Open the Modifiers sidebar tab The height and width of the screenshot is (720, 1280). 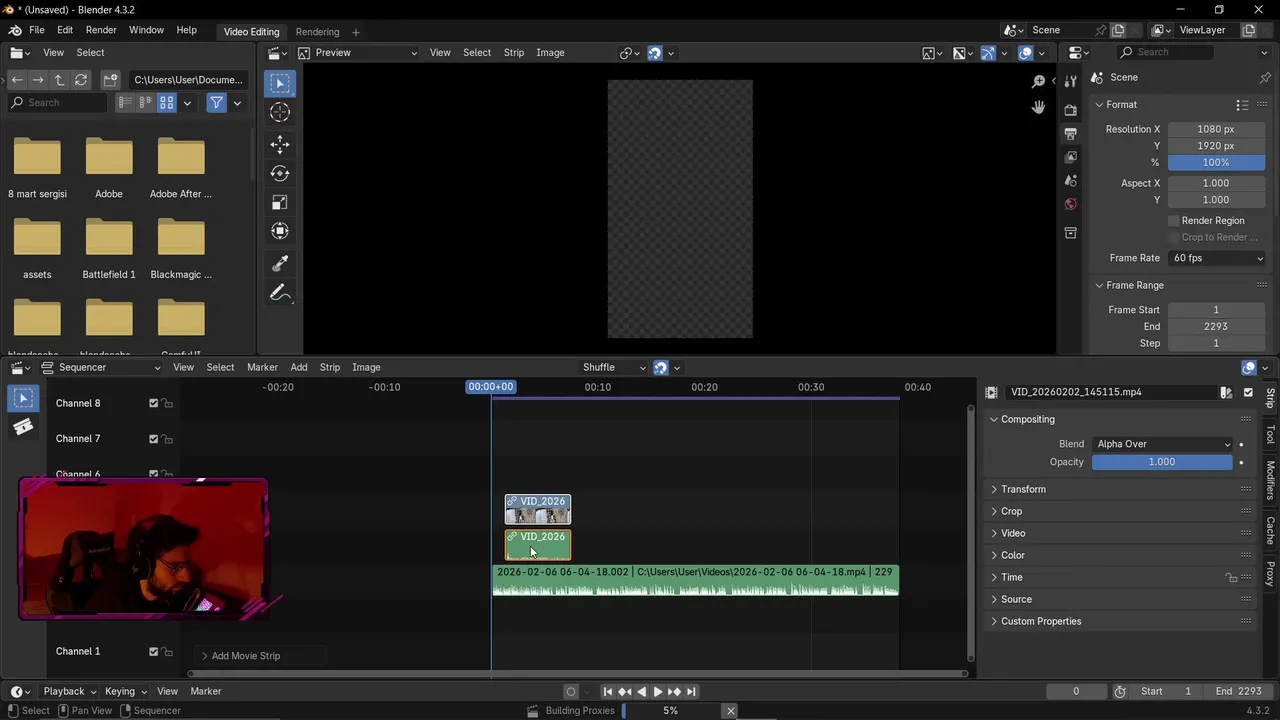click(x=1270, y=480)
